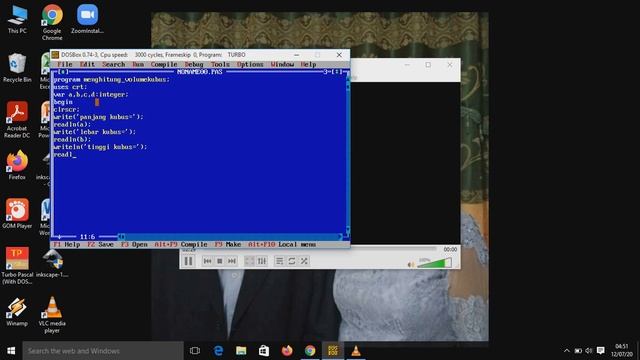
Task: Place cursor on 'uses crt;' line
Action: [x=70, y=87]
